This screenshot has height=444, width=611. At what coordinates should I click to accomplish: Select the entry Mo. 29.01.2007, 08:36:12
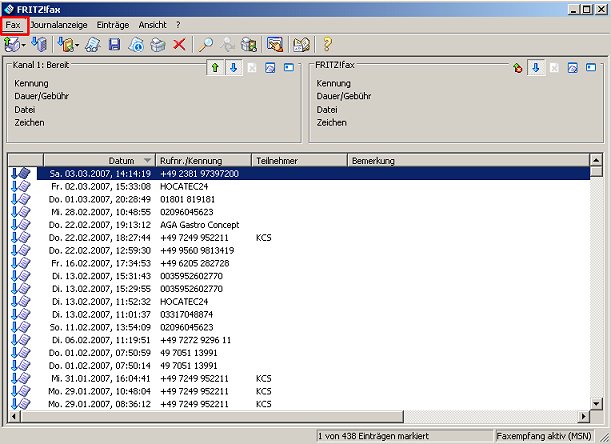[x=299, y=404]
